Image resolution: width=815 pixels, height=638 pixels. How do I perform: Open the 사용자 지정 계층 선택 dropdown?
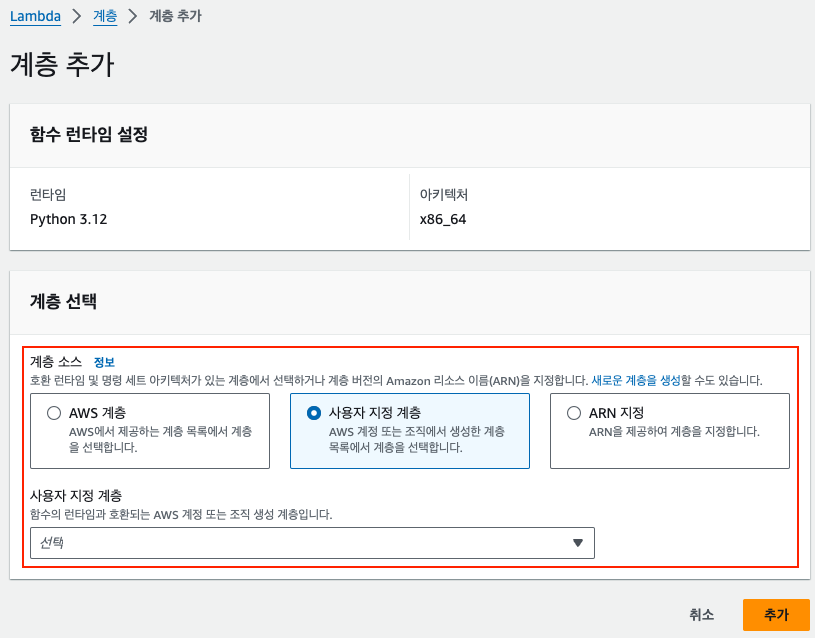312,543
